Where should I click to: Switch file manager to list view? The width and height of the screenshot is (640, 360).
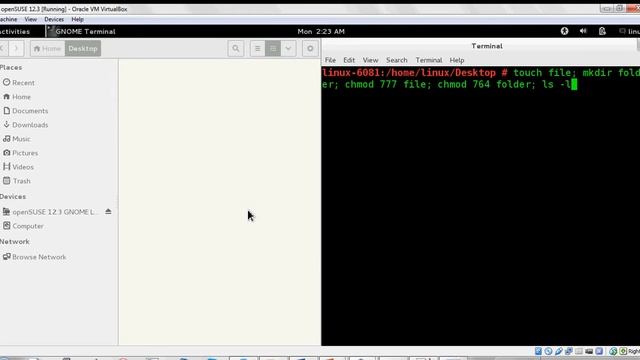258,49
